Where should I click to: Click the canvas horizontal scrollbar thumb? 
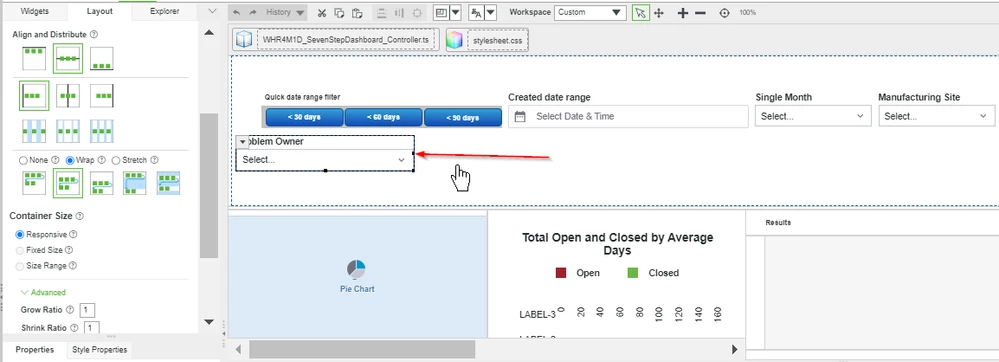click(x=362, y=349)
